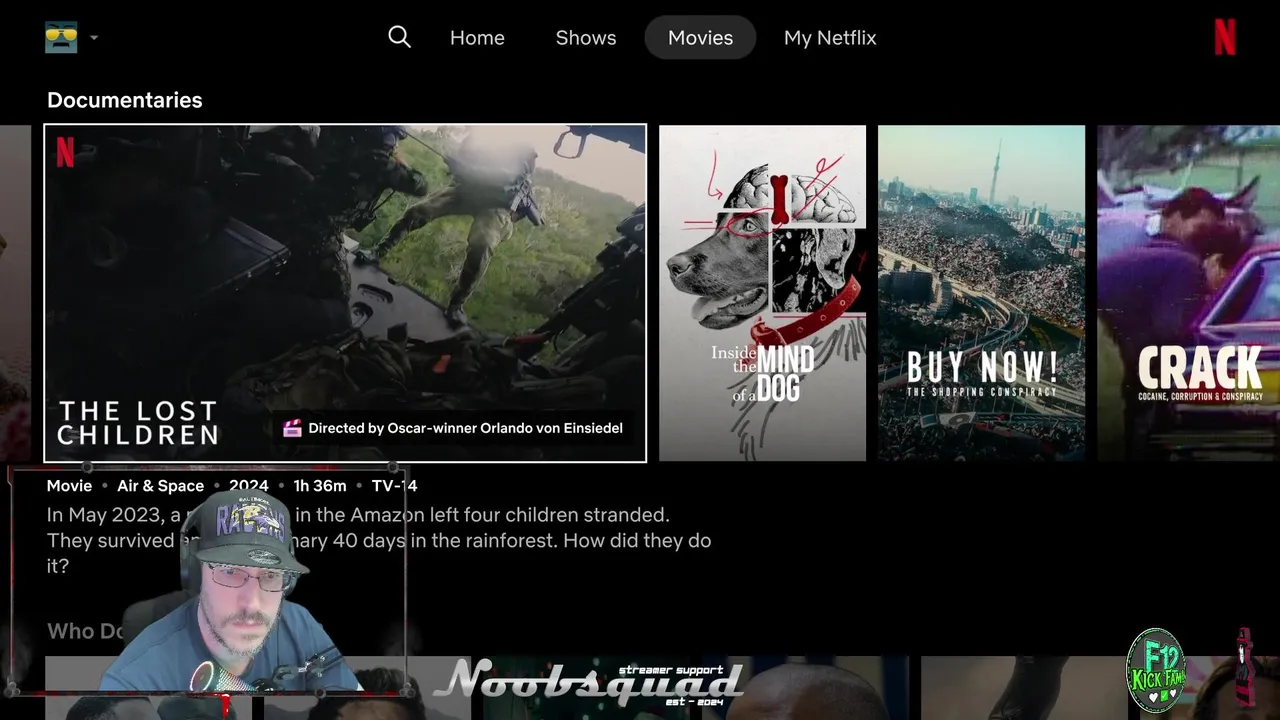
Task: Open the search magnifier icon
Action: point(399,37)
